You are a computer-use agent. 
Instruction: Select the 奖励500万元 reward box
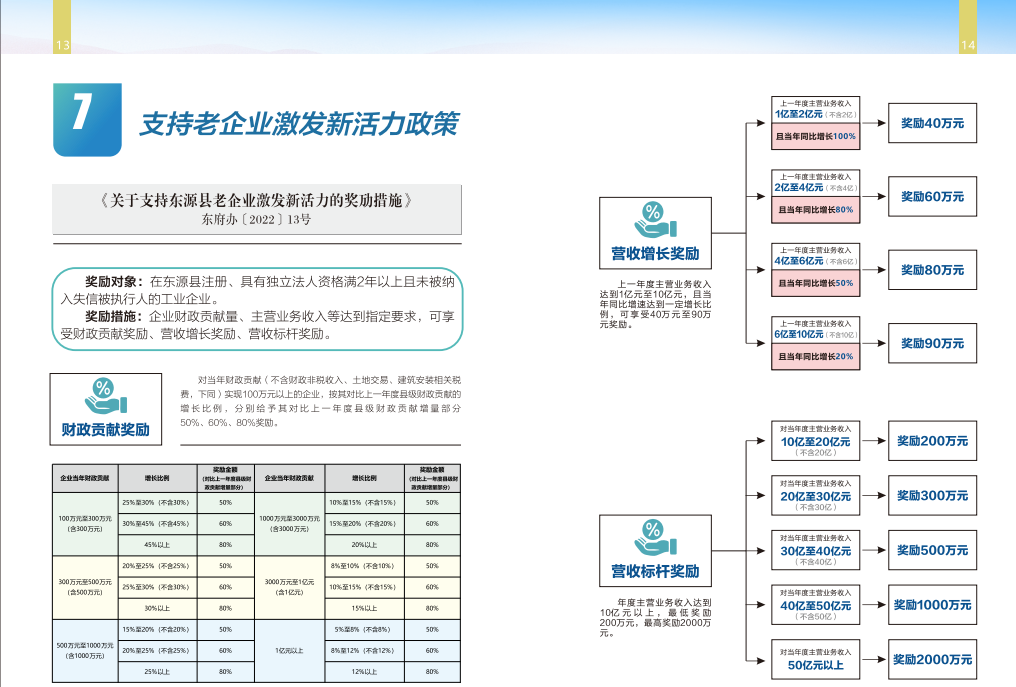tap(932, 550)
